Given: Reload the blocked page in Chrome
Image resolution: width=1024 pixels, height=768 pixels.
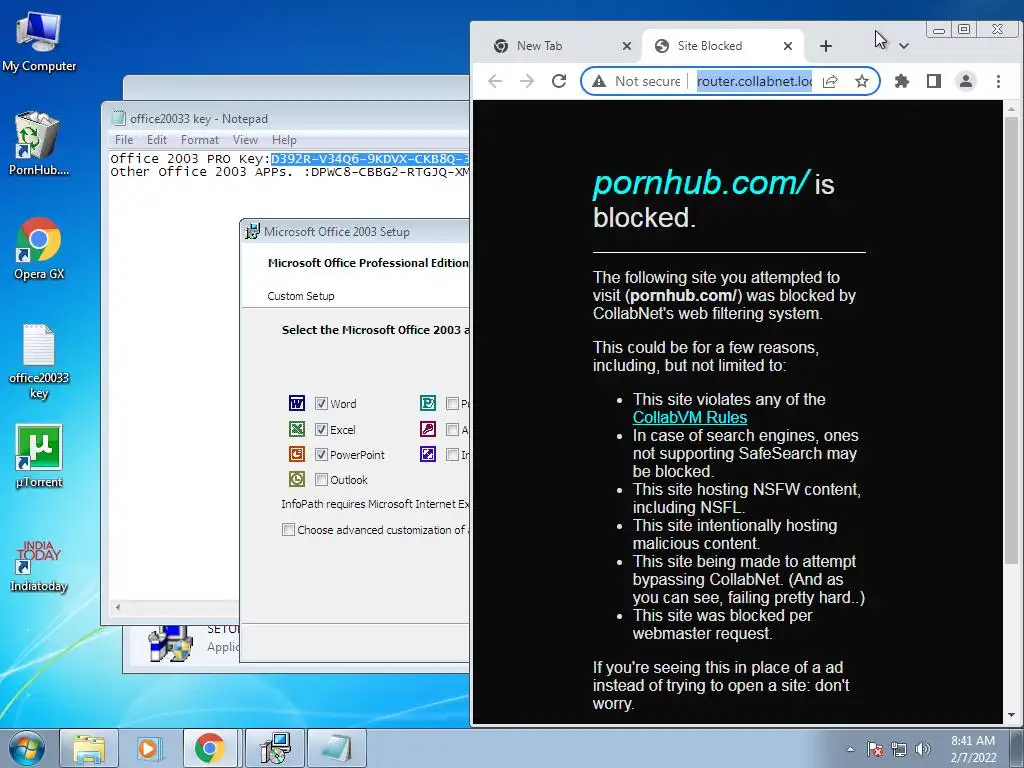Looking at the screenshot, I should 558,81.
